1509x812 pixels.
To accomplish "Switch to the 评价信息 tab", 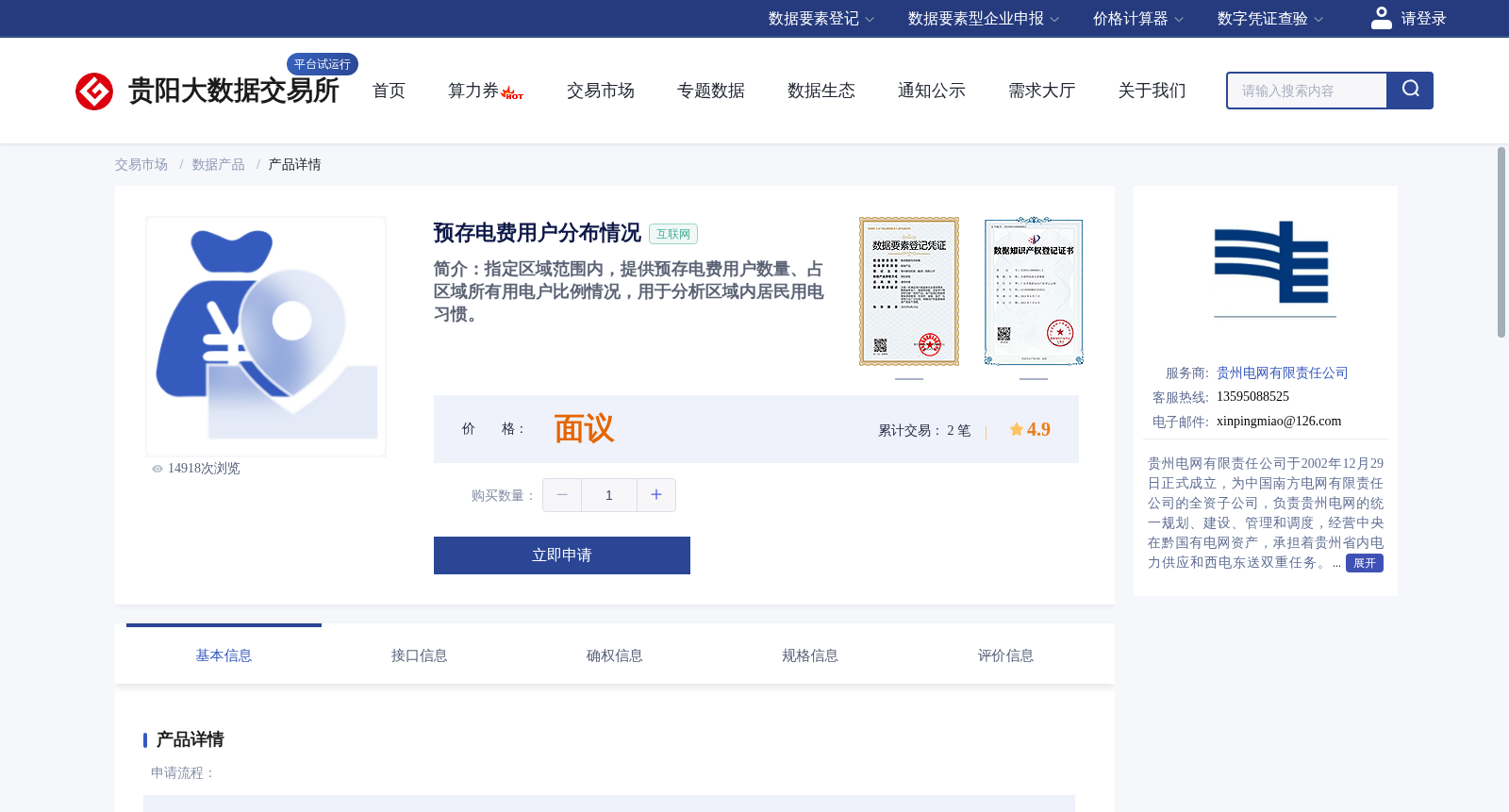I will coord(1005,655).
